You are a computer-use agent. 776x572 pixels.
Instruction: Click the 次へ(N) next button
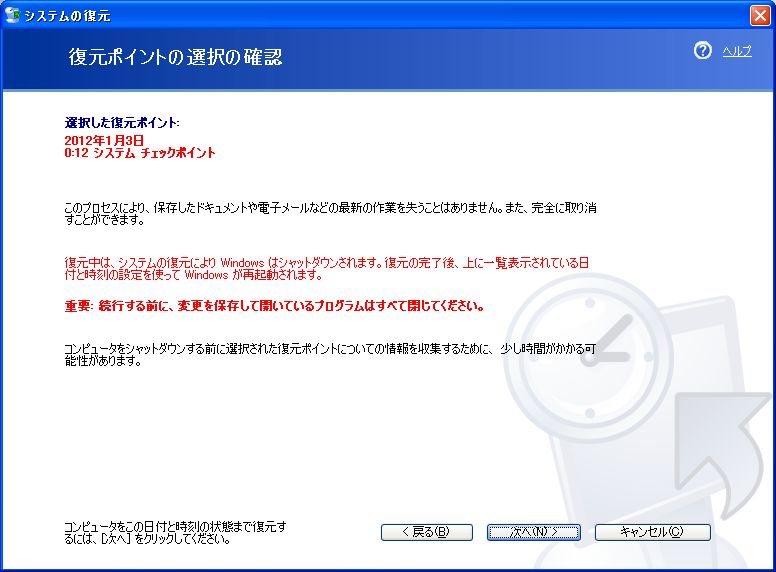(x=534, y=532)
